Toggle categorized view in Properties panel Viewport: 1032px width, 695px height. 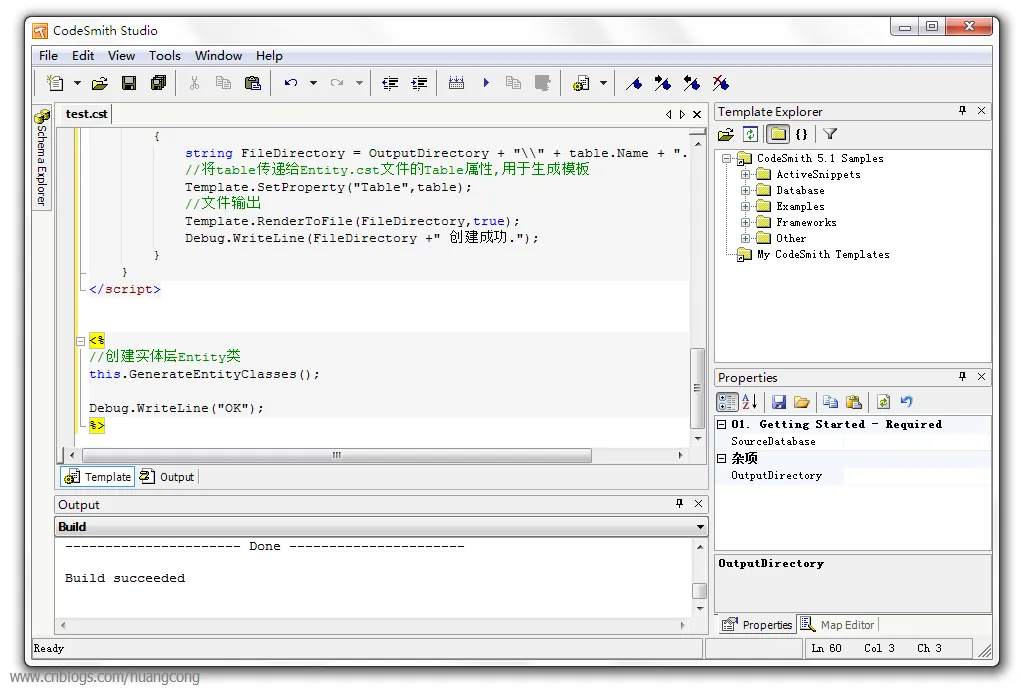point(727,402)
